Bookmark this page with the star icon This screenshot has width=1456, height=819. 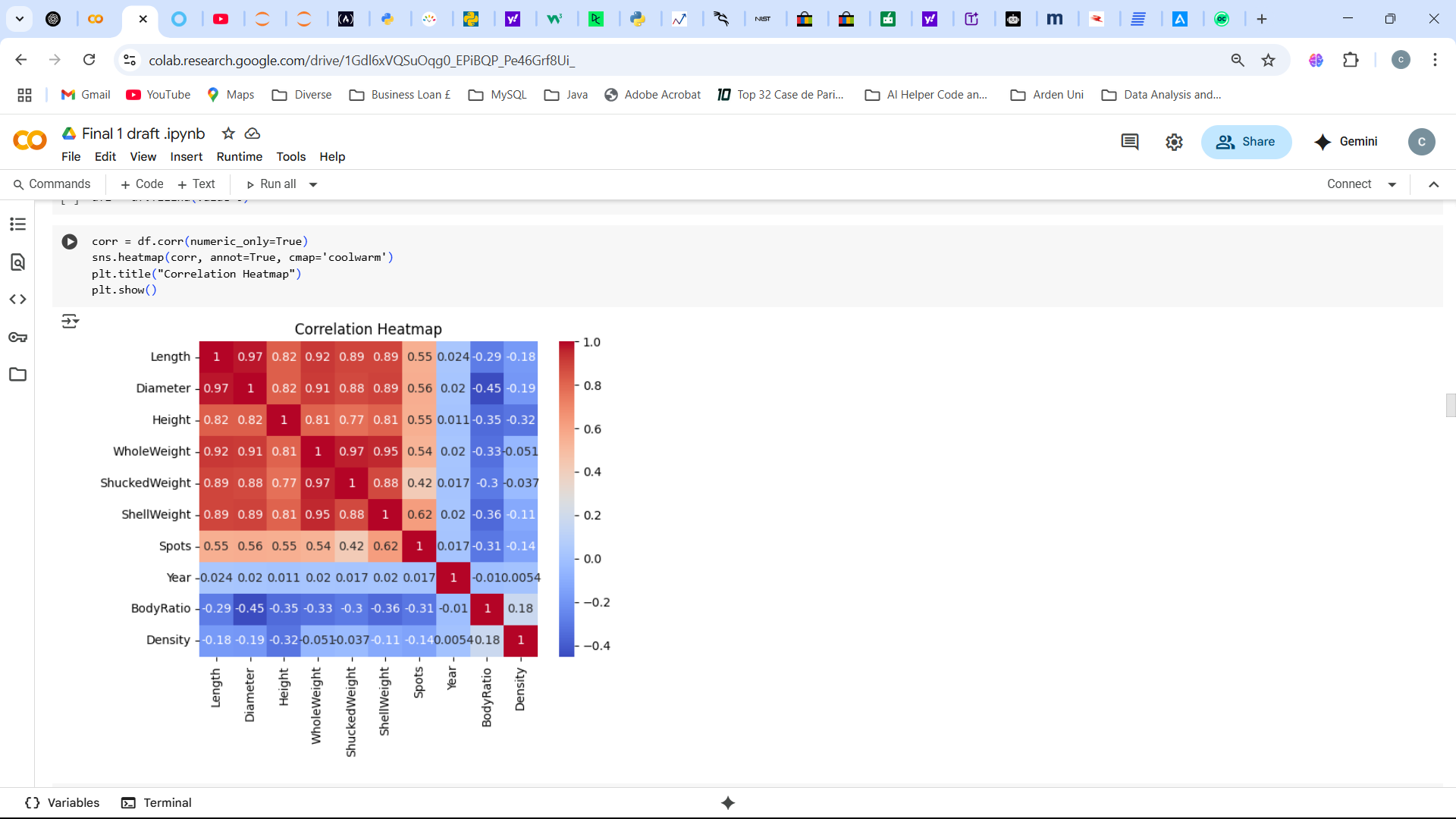1268,60
